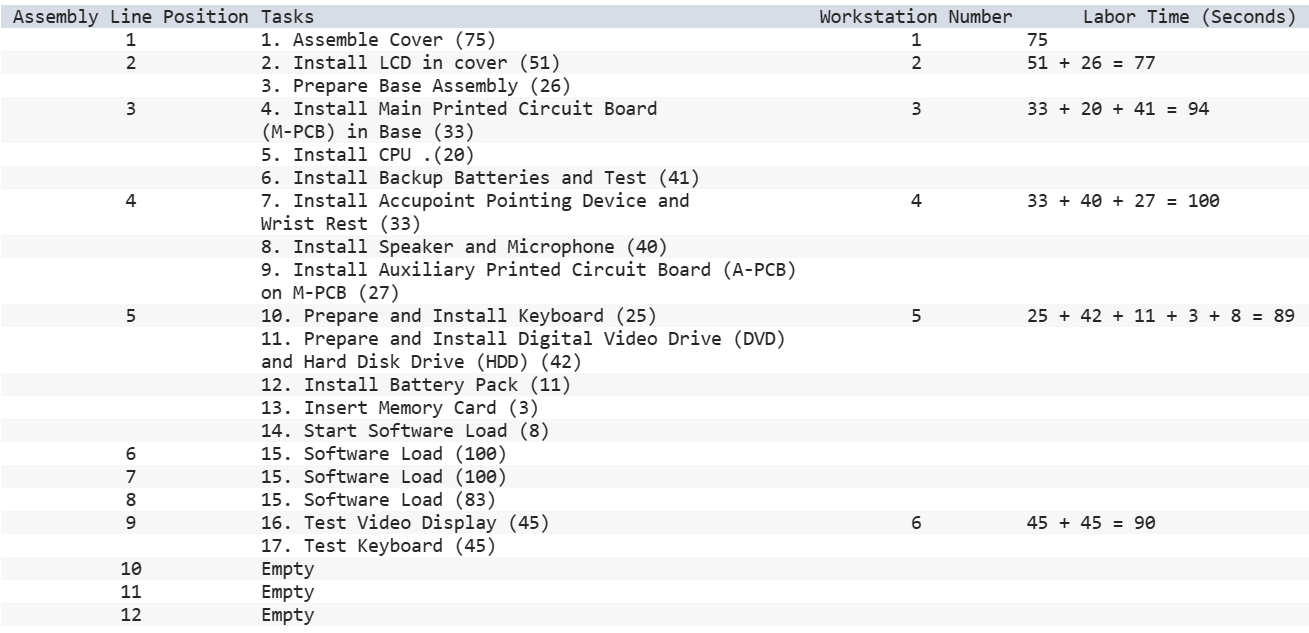Select '9. Install Auxiliary Printed Circuit Board (A-PCB)'
Image resolution: width=1309 pixels, height=633 pixels.
tap(528, 271)
